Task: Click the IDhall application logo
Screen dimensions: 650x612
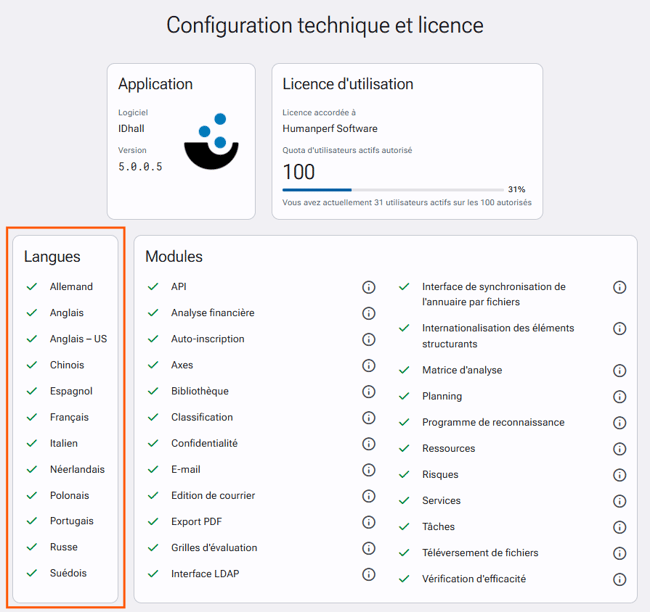Action: click(211, 141)
